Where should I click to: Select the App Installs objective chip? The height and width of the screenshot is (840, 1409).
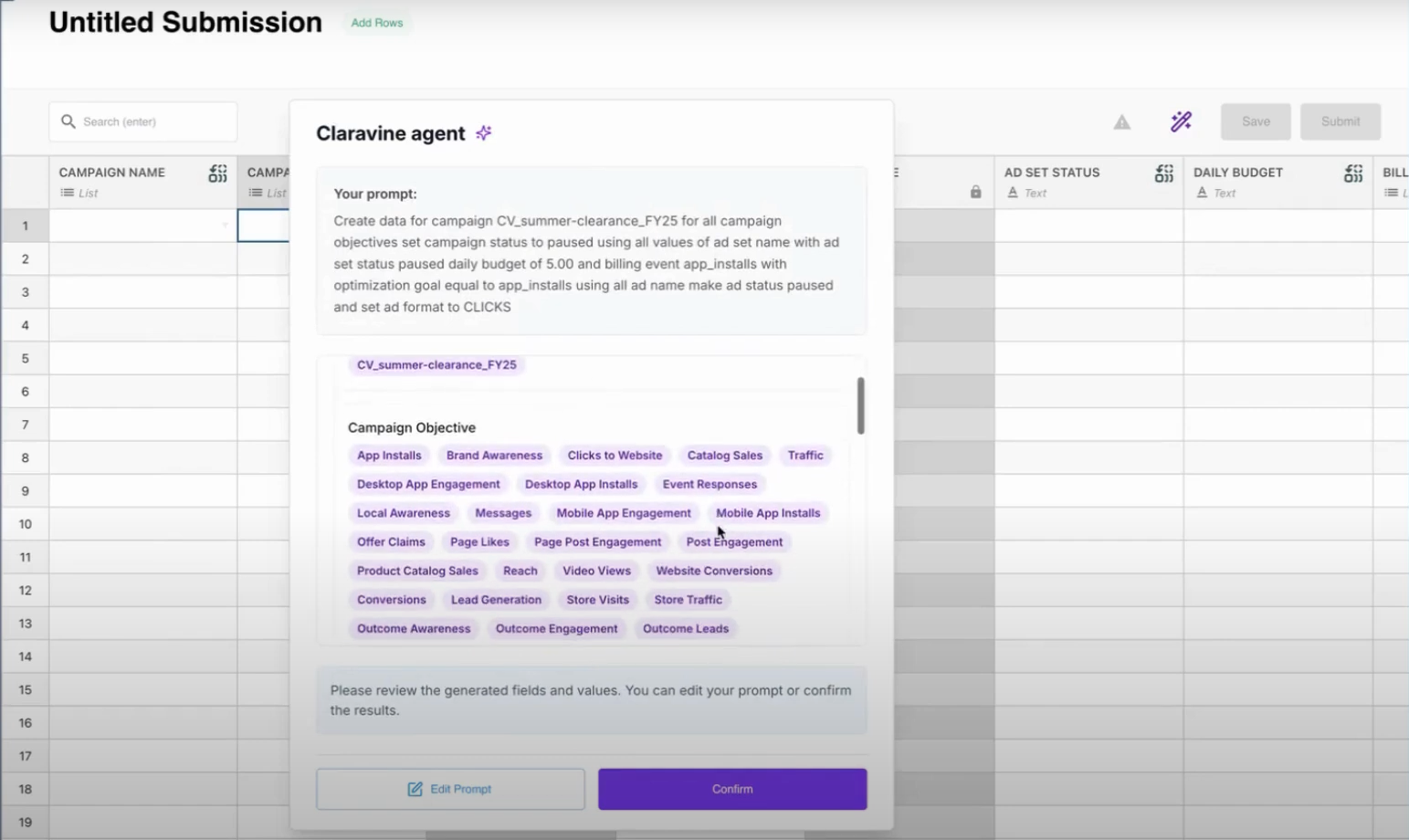click(389, 456)
